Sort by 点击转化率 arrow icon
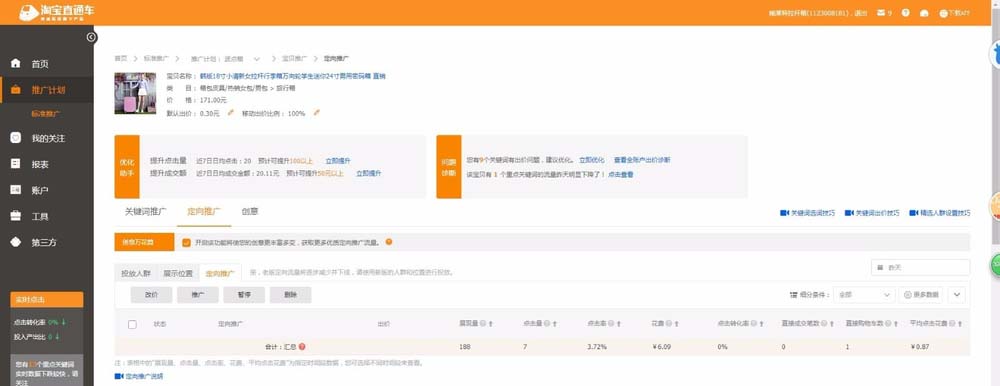The height and width of the screenshot is (386, 1000). (761, 324)
